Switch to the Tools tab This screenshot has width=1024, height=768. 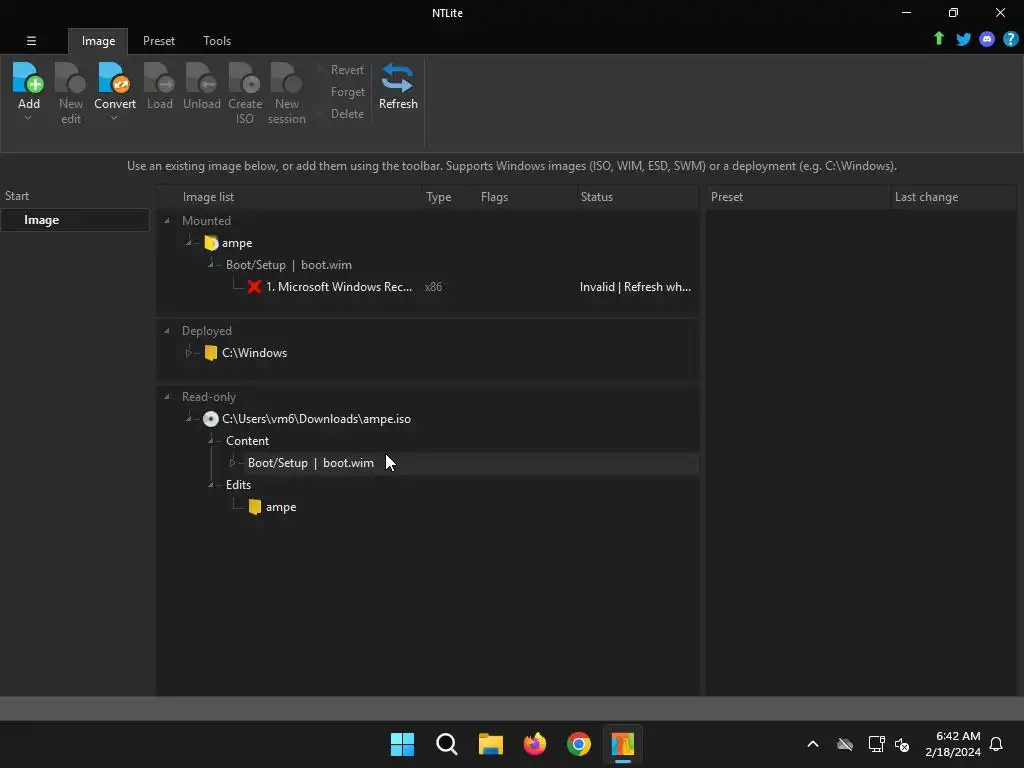coord(217,40)
